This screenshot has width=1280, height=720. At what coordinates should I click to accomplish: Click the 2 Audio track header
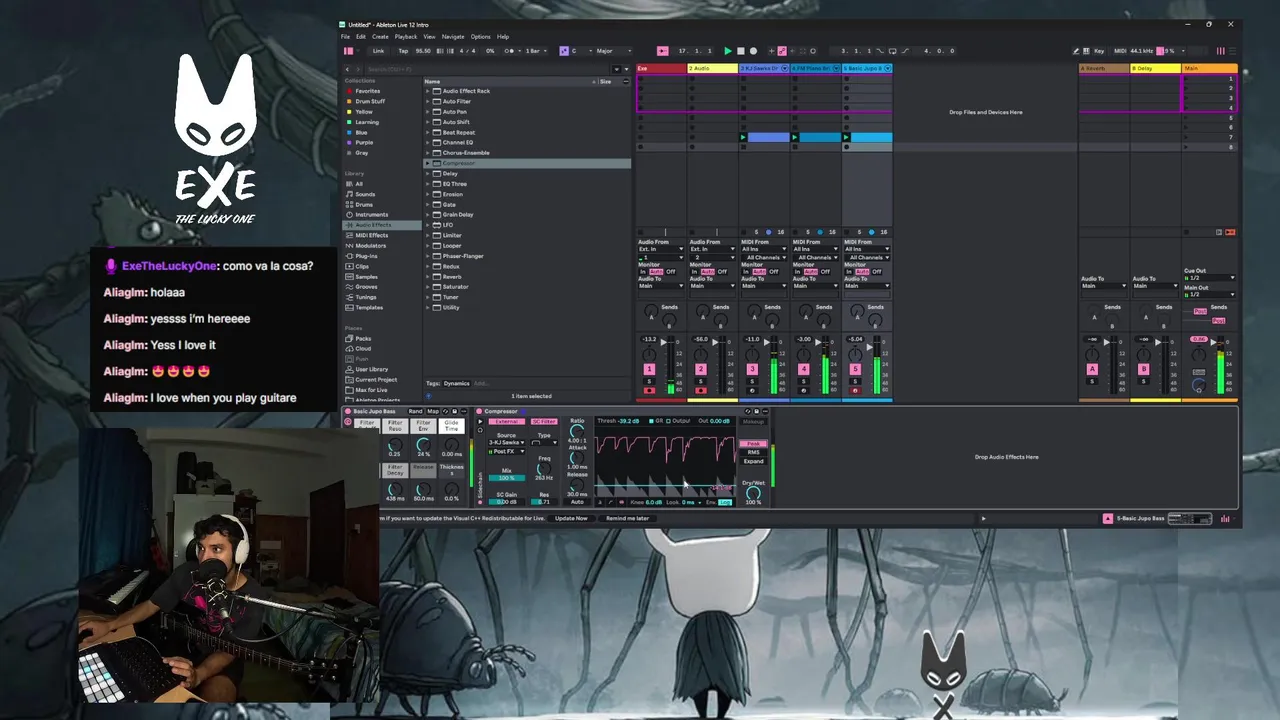(713, 68)
